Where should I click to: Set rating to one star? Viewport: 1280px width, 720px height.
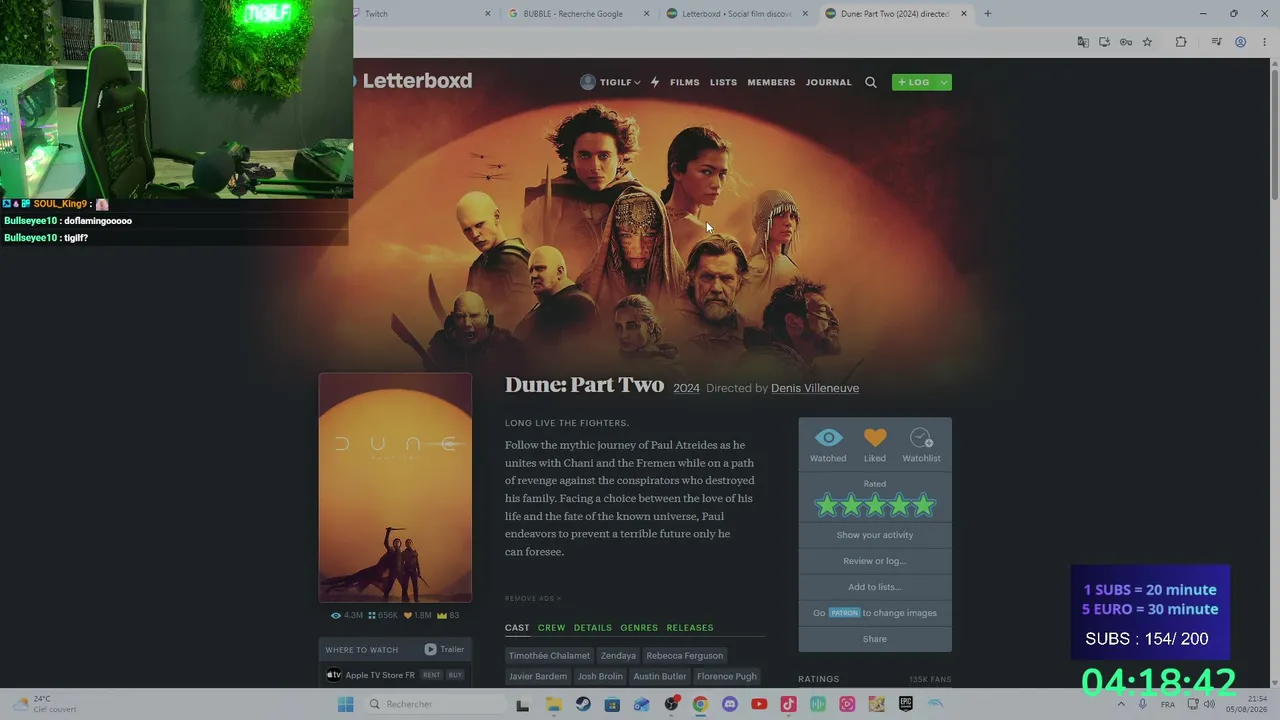tap(826, 505)
